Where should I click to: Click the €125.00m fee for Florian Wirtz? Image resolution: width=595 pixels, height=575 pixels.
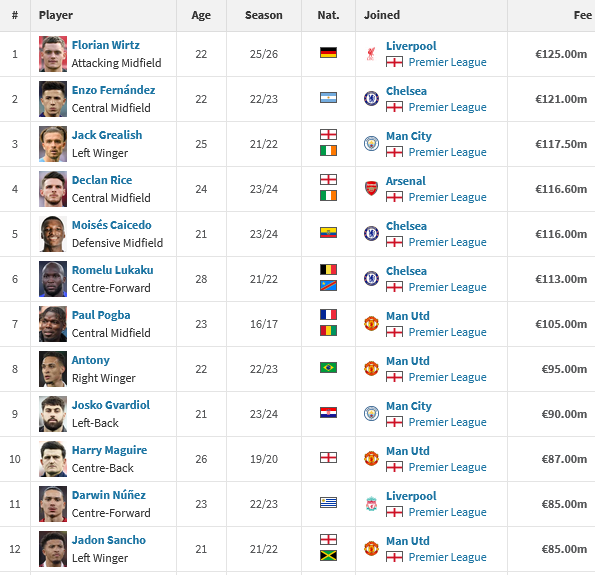coord(561,54)
